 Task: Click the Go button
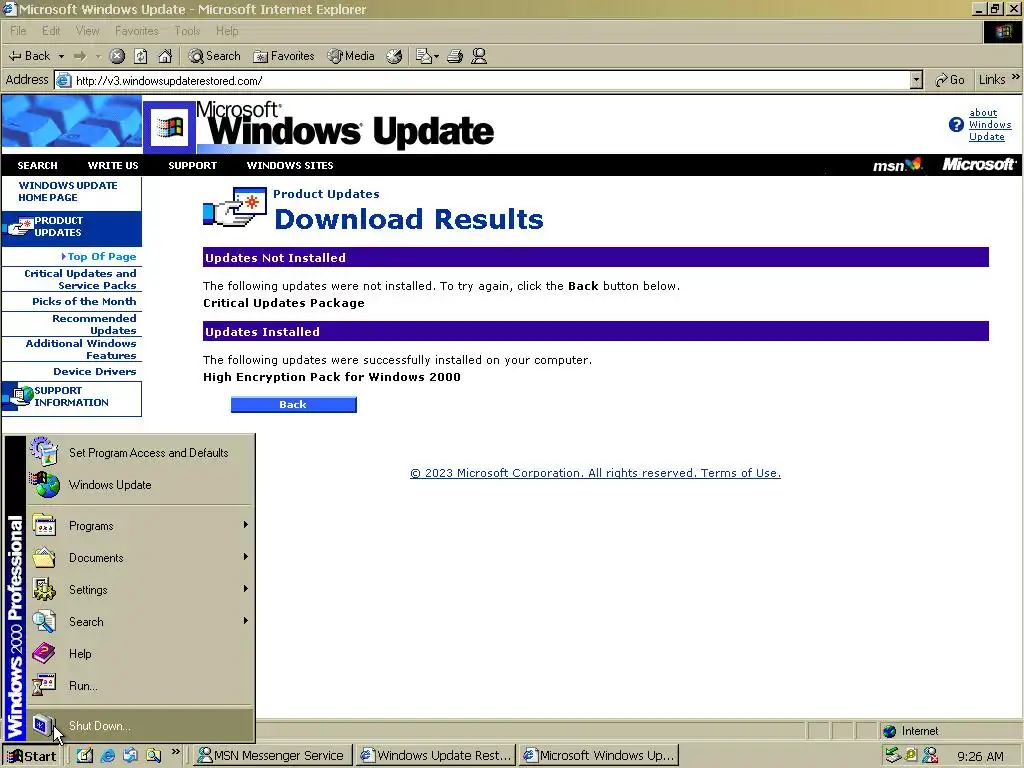[x=950, y=80]
